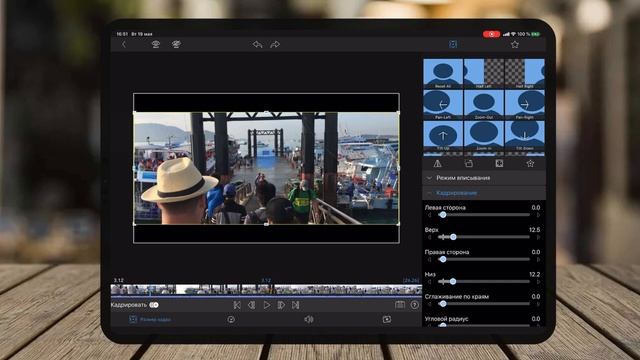The height and width of the screenshot is (360, 640).
Task: Step back one frame
Action: coord(251,305)
